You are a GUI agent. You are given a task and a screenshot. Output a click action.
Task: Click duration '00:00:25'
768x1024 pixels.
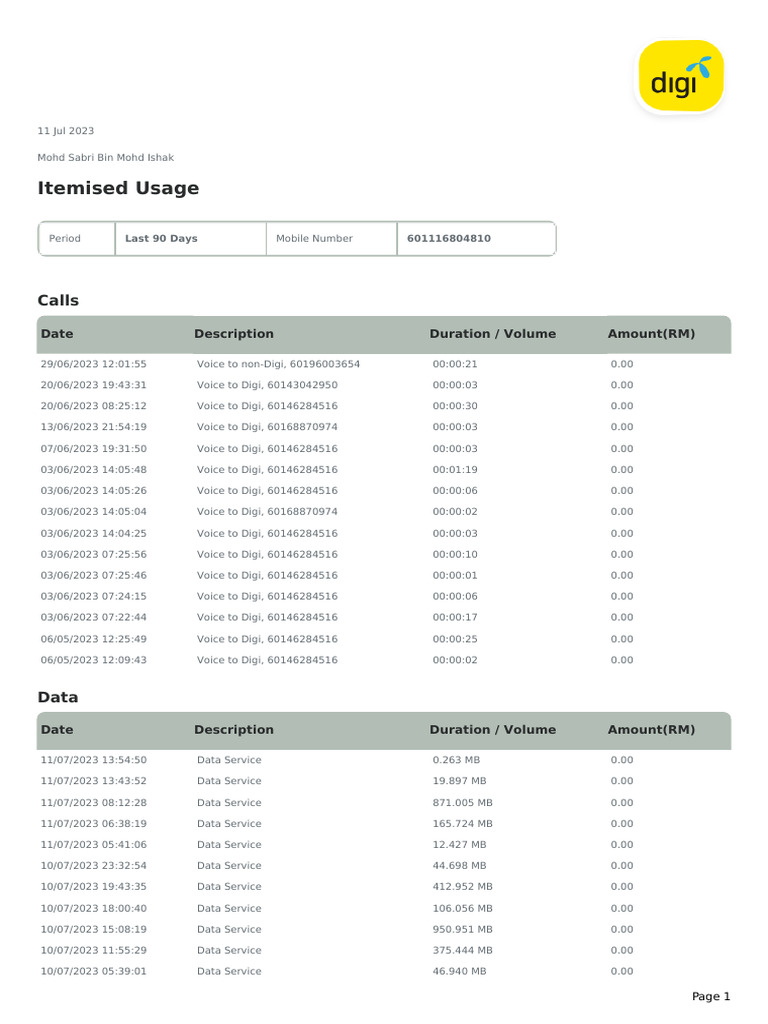pyautogui.click(x=455, y=639)
